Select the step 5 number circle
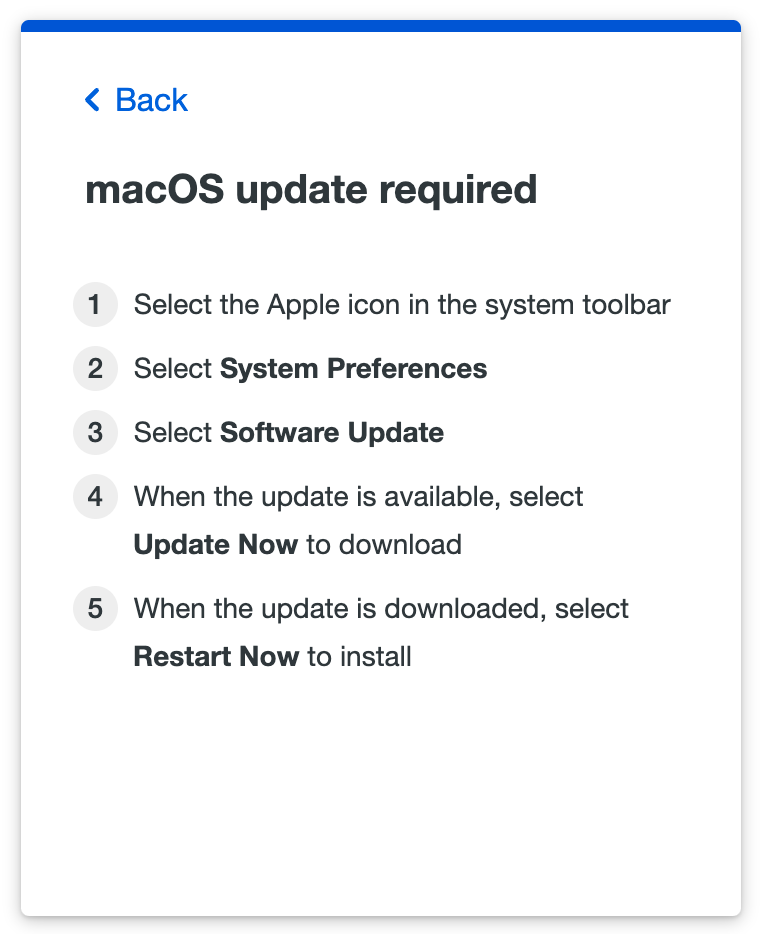760x934 pixels. coord(95,609)
